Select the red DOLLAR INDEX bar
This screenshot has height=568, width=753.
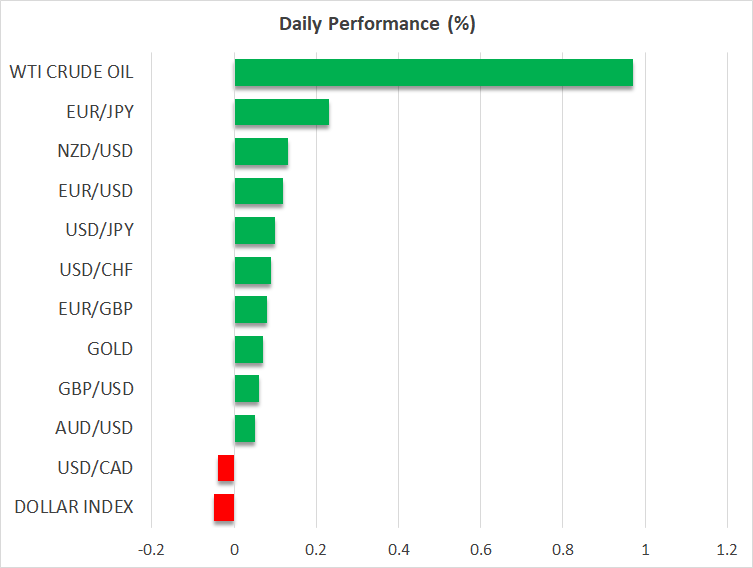point(224,508)
